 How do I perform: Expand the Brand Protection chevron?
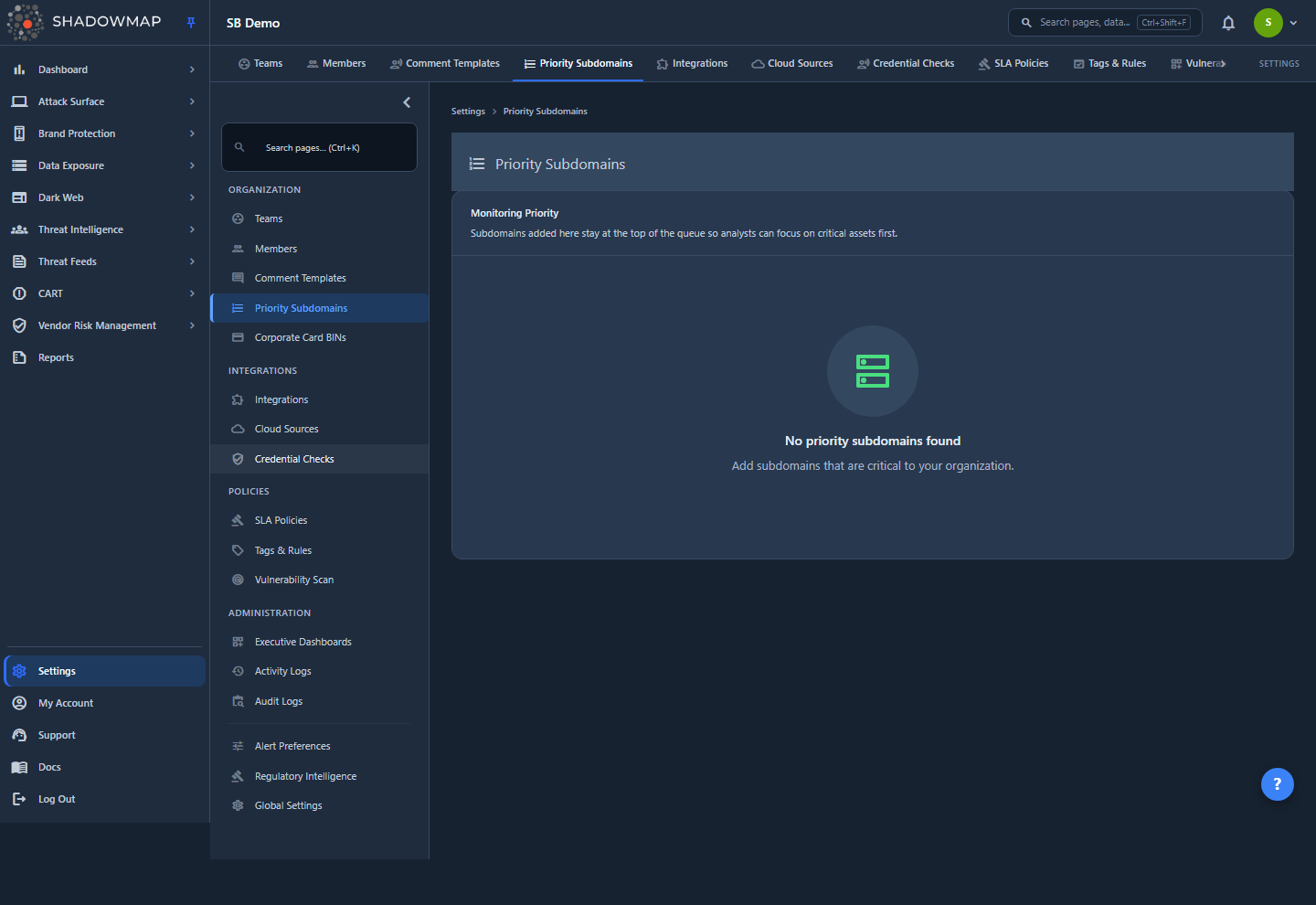click(x=192, y=133)
